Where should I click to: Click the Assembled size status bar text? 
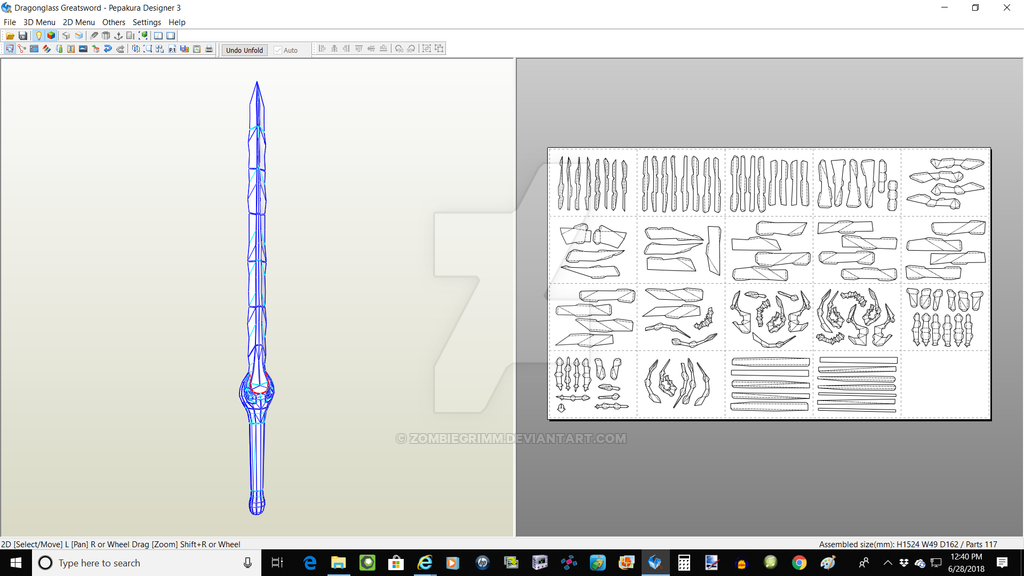[908, 544]
